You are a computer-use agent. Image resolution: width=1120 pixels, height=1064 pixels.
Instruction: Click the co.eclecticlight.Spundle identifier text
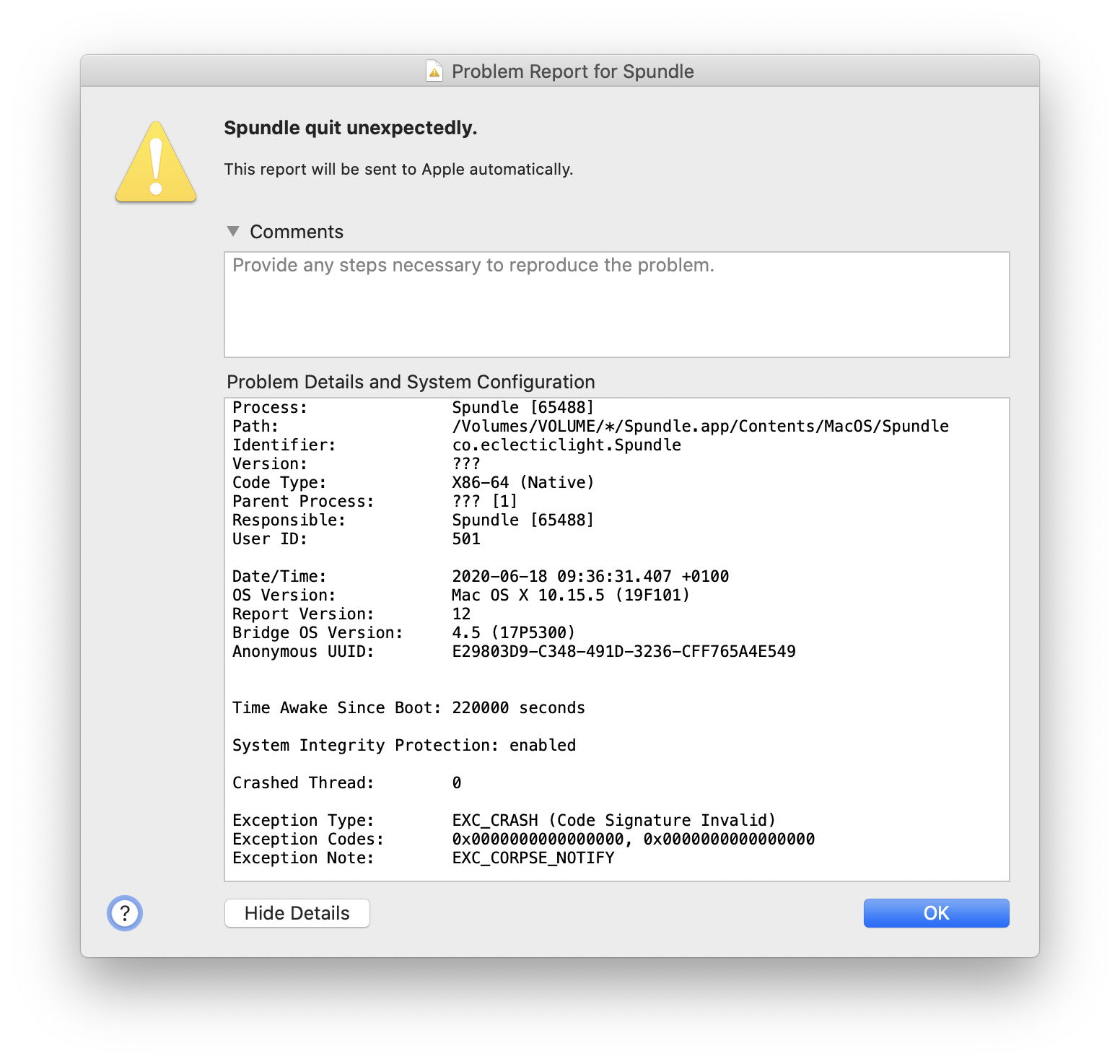(x=566, y=445)
